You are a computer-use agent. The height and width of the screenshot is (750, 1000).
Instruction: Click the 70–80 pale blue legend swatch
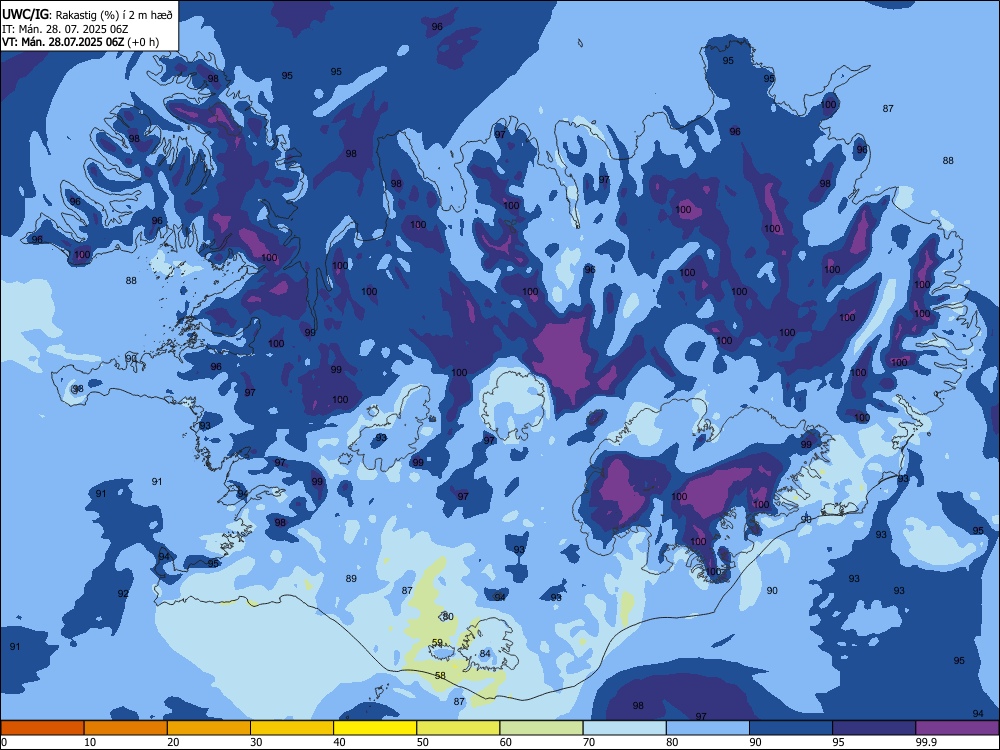pyautogui.click(x=624, y=728)
